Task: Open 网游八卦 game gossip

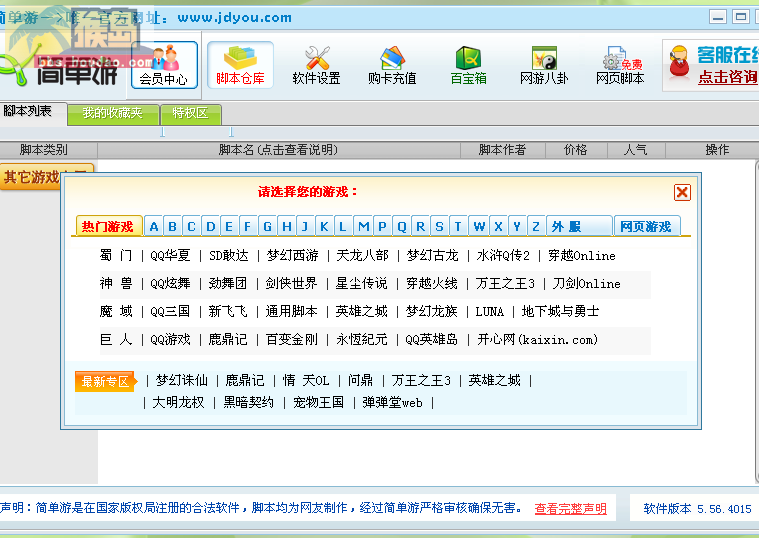Action: coord(544,65)
